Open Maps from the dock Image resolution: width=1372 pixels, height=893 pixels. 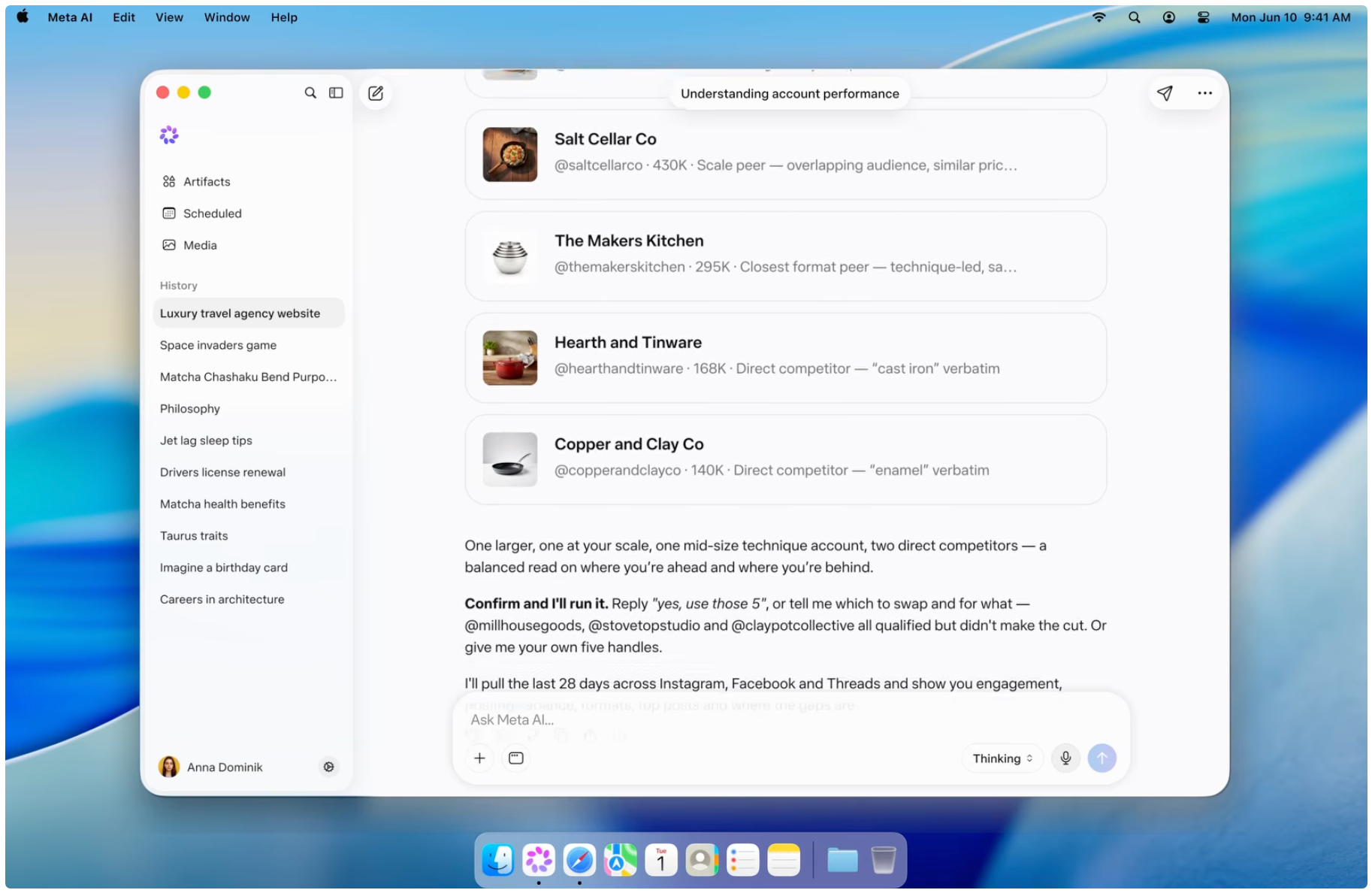tap(621, 860)
